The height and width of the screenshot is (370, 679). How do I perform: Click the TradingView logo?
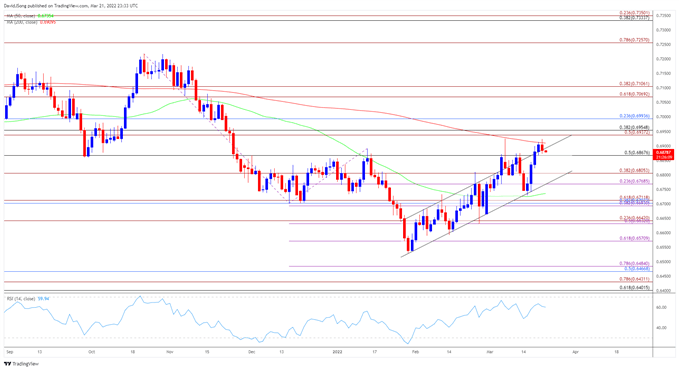(21, 364)
